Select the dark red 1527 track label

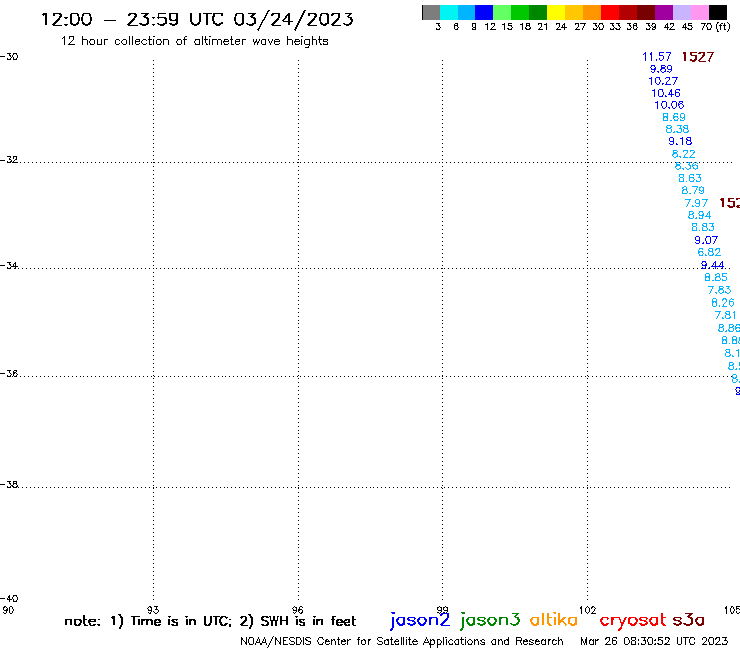tap(698, 57)
